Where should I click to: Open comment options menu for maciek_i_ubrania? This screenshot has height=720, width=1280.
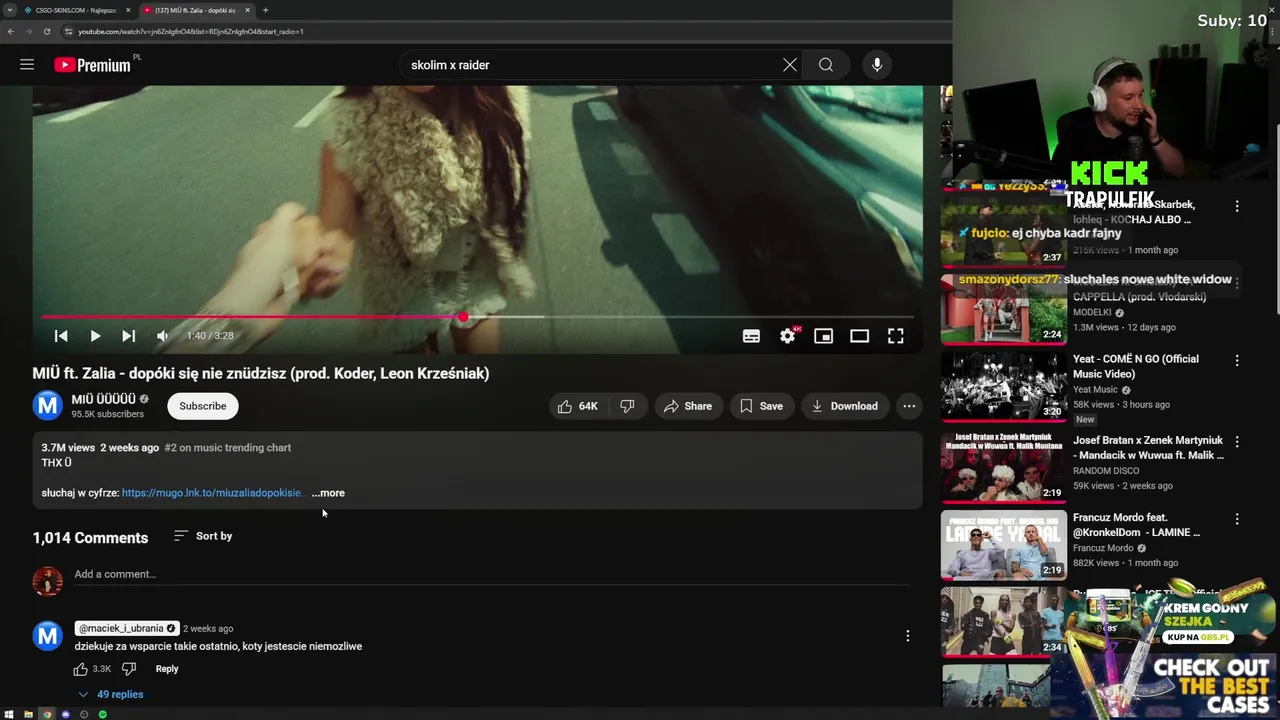tap(907, 636)
